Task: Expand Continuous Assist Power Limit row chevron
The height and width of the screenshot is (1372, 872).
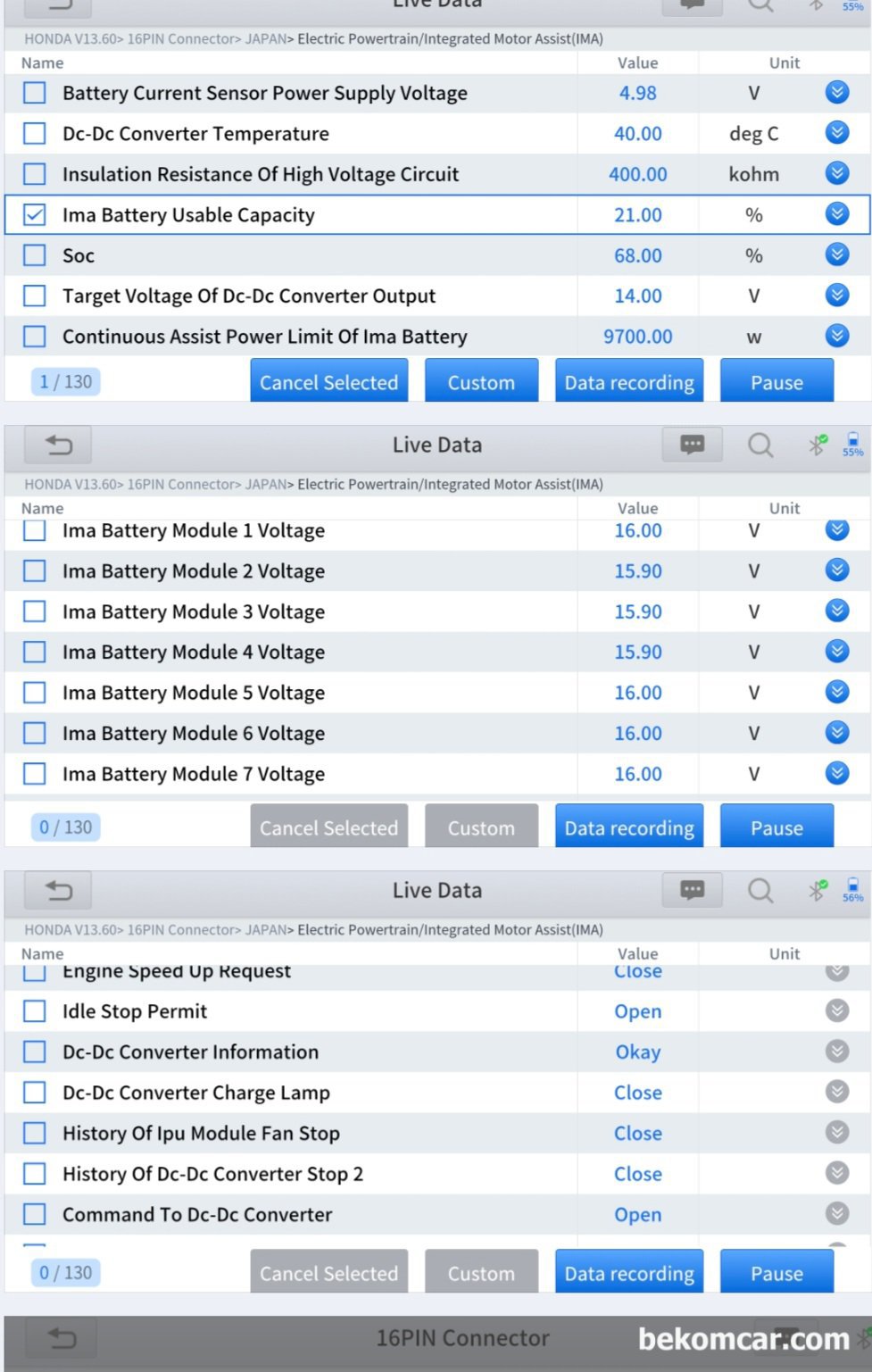Action: click(x=836, y=336)
